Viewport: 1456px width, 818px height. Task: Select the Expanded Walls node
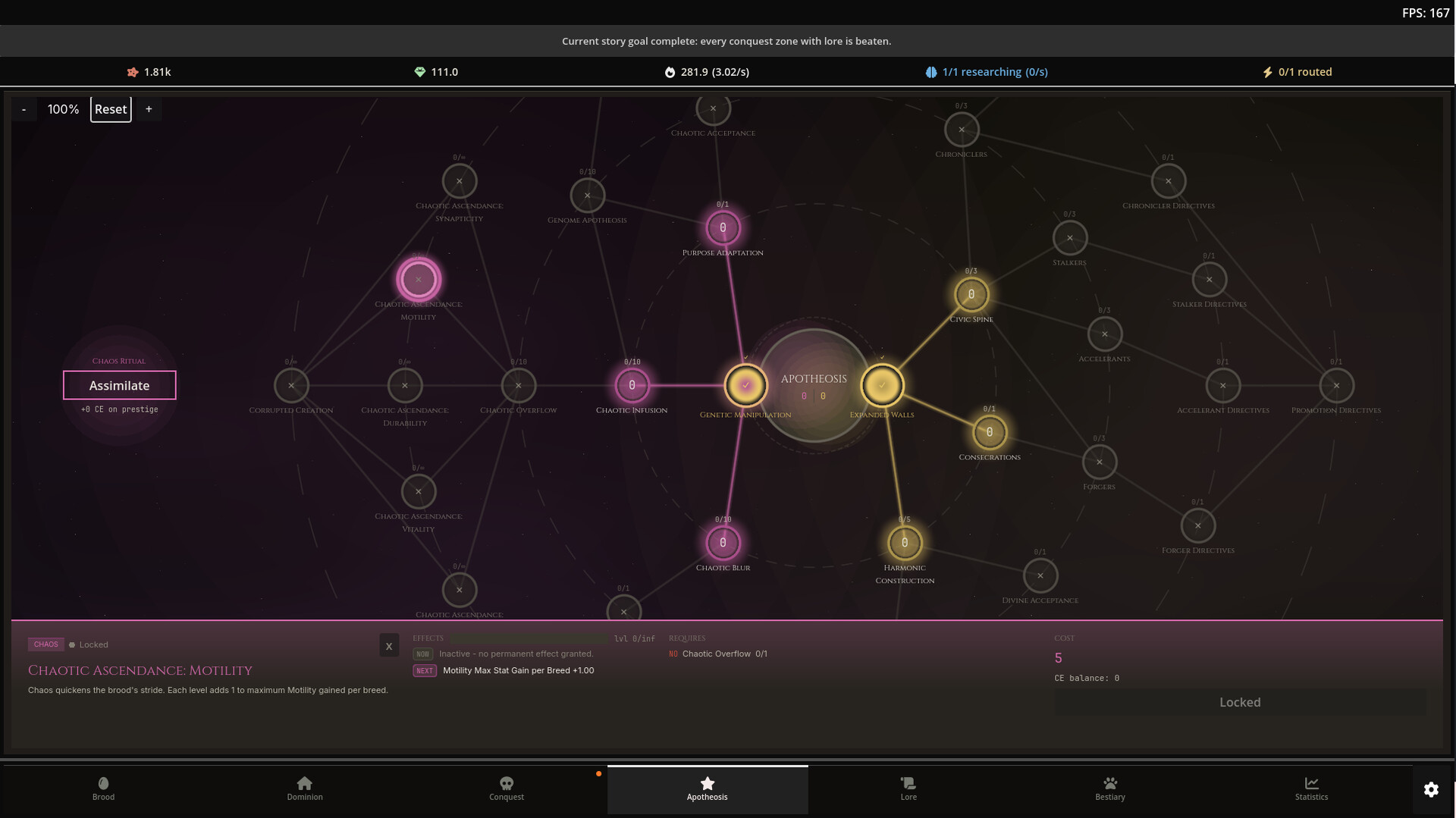point(882,385)
